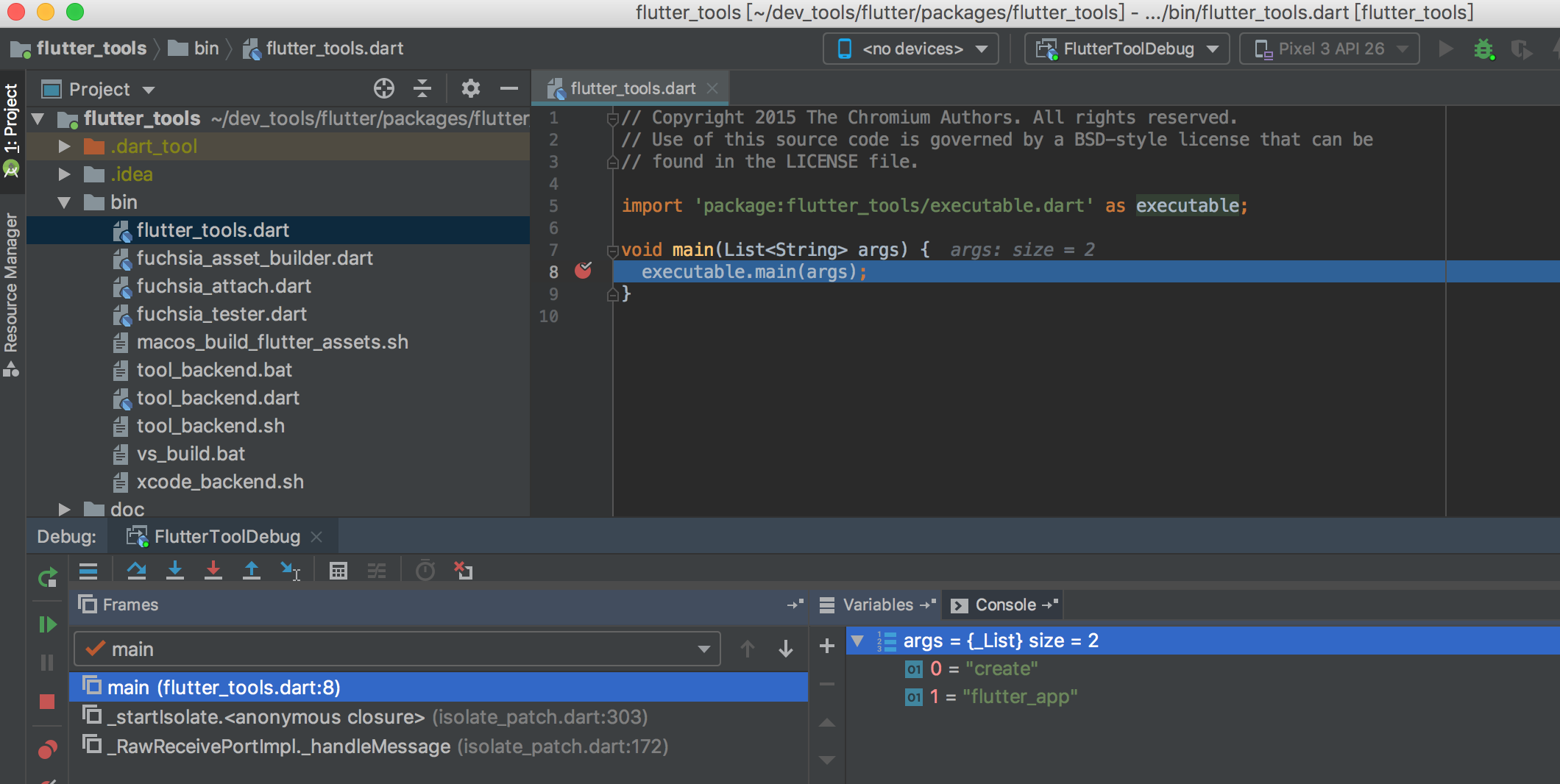Image resolution: width=1560 pixels, height=784 pixels.
Task: Open the Evaluate Expression calculator icon
Action: pyautogui.click(x=338, y=571)
